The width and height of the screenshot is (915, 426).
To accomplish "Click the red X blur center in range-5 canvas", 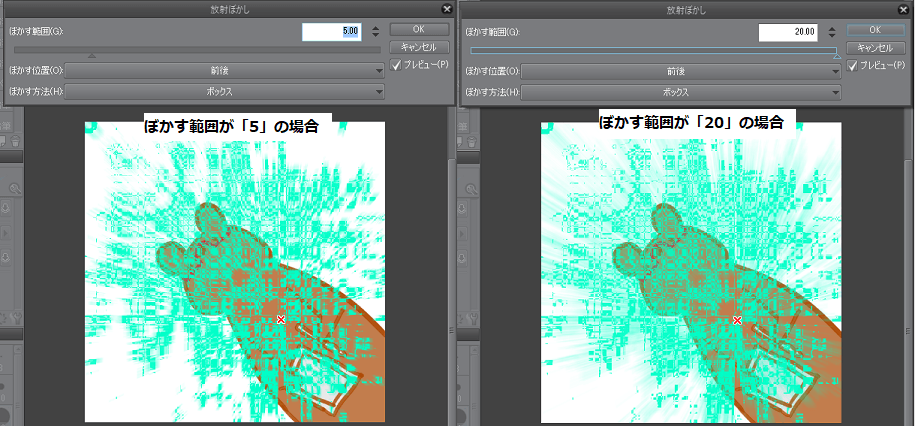I will (x=281, y=319).
